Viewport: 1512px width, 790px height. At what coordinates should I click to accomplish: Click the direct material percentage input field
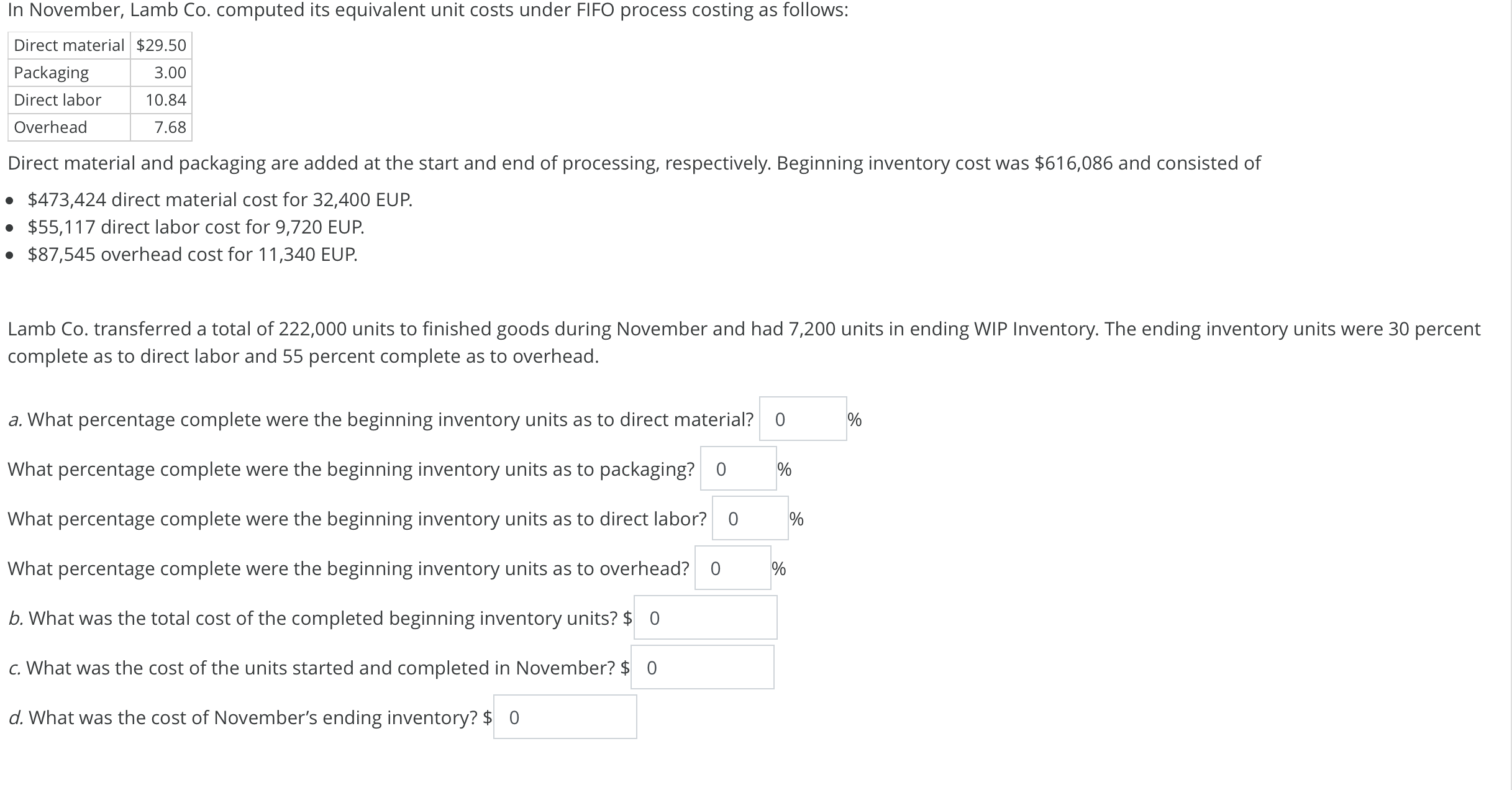(x=802, y=419)
